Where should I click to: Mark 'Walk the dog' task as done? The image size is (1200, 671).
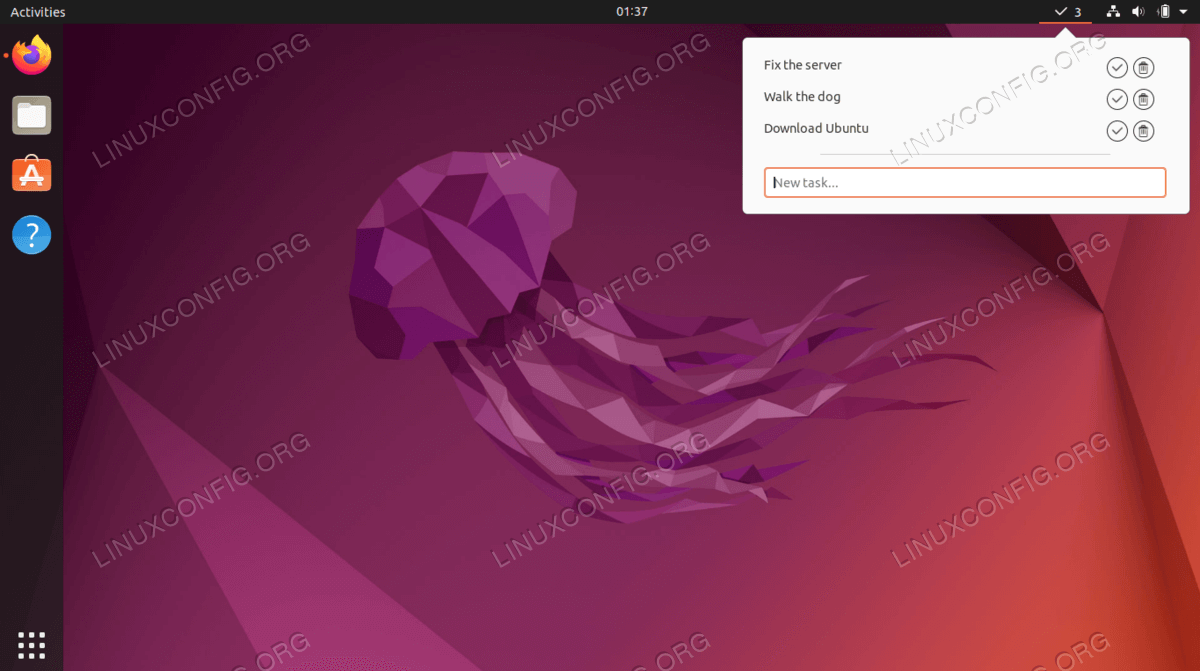point(1117,99)
